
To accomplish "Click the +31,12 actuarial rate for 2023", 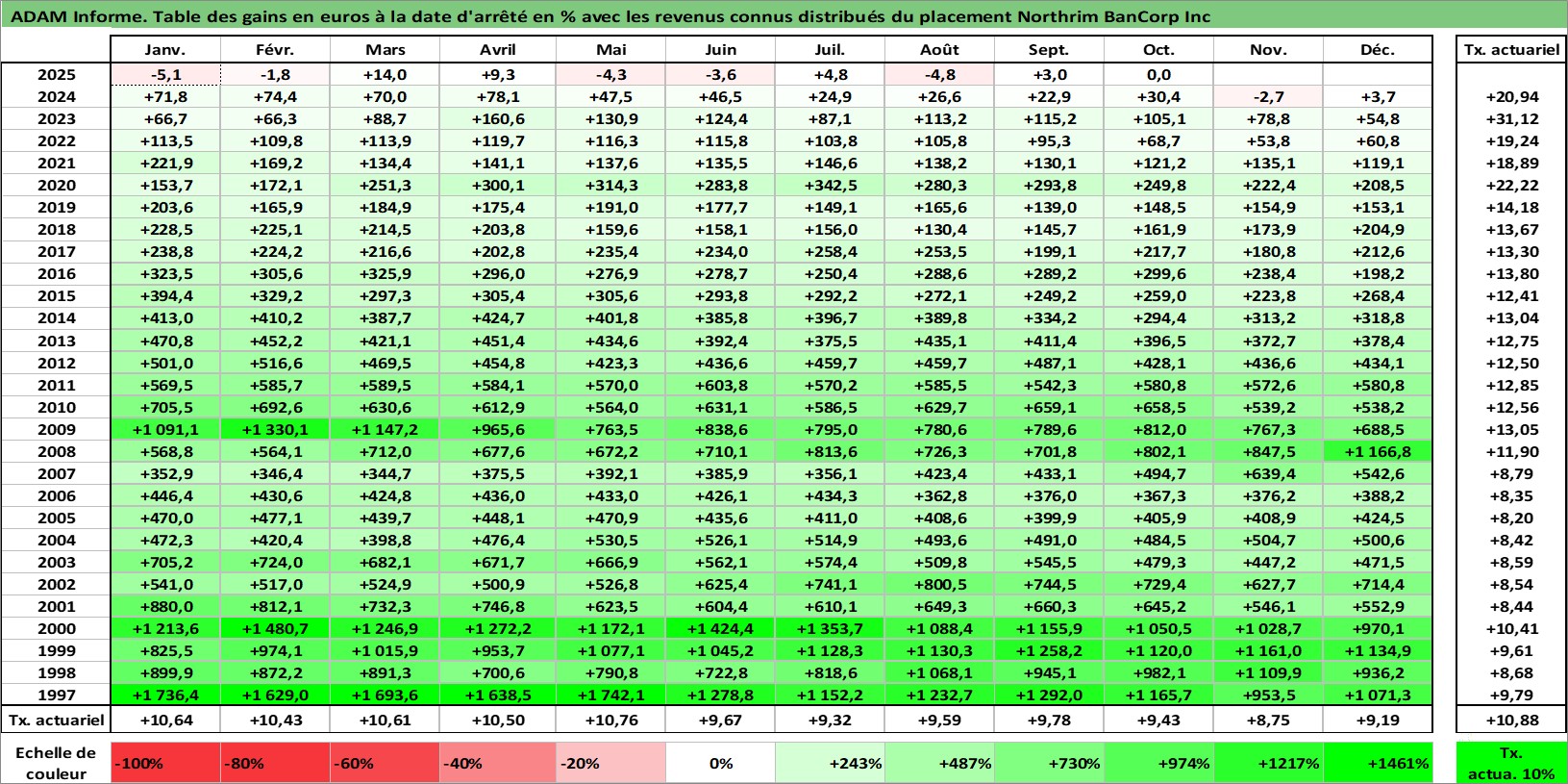I will pyautogui.click(x=1511, y=118).
